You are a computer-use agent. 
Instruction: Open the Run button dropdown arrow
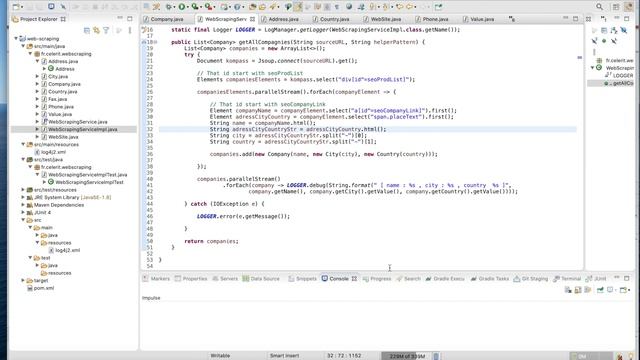[x=188, y=7]
